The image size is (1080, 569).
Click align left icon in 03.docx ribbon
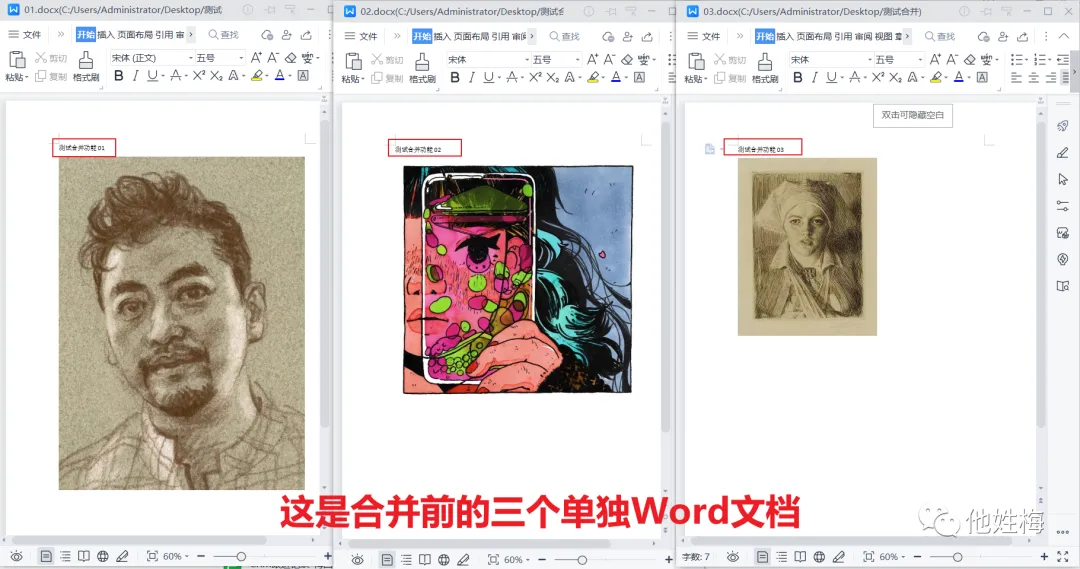point(1017,78)
